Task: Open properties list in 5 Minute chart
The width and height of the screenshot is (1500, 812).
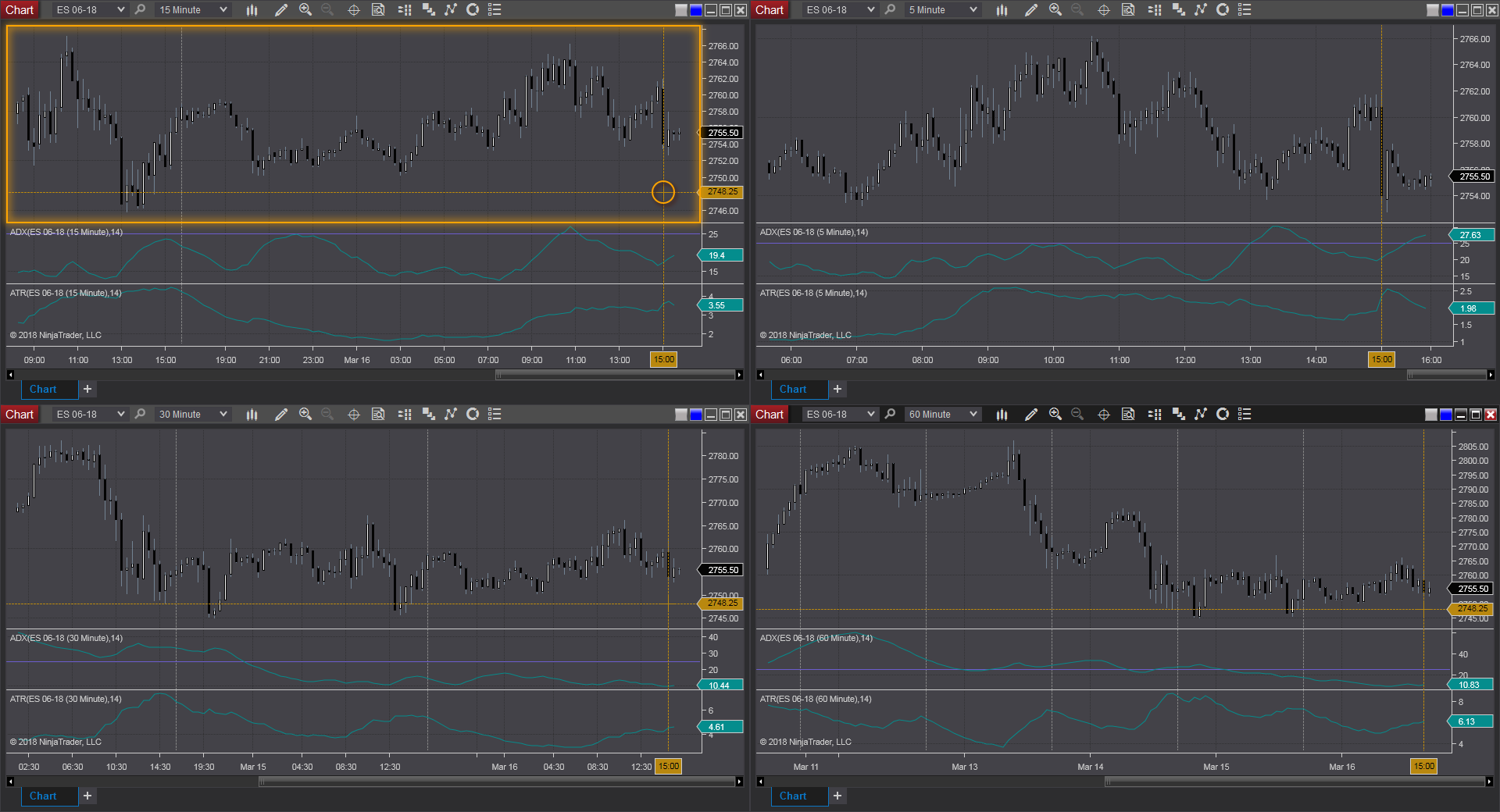Action: click(1245, 10)
